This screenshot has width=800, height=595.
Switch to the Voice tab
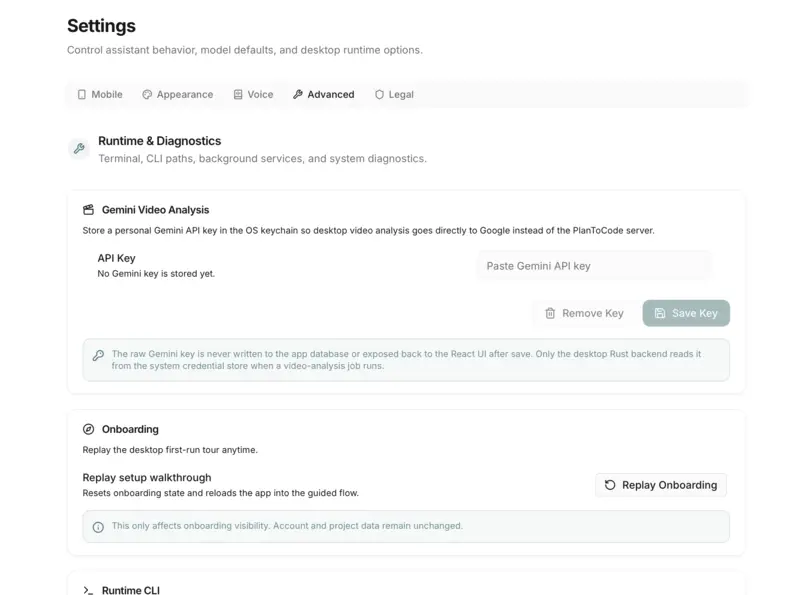coord(251,94)
